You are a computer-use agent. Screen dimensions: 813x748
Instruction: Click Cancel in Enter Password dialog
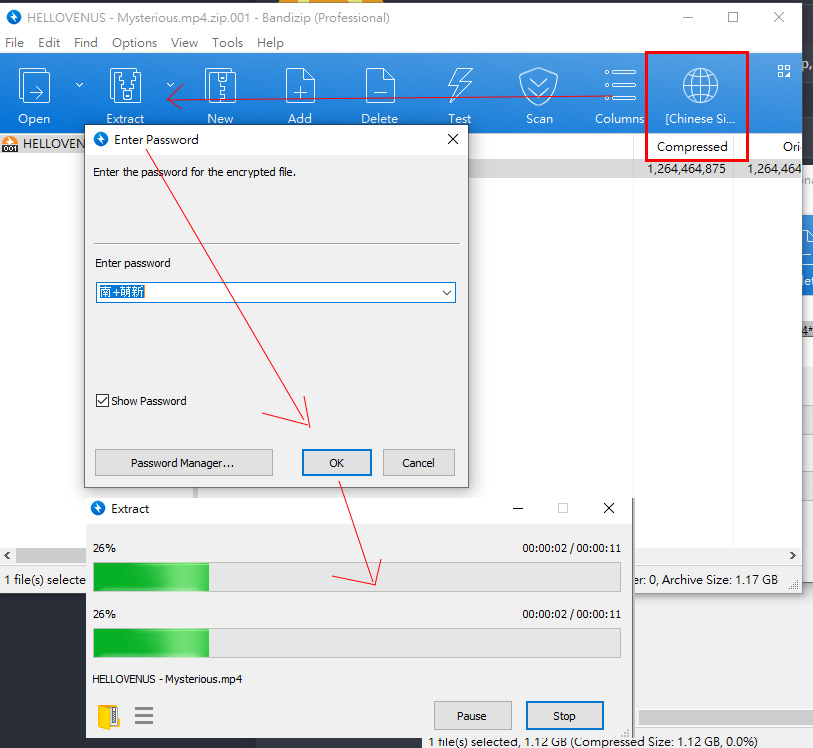[x=418, y=462]
